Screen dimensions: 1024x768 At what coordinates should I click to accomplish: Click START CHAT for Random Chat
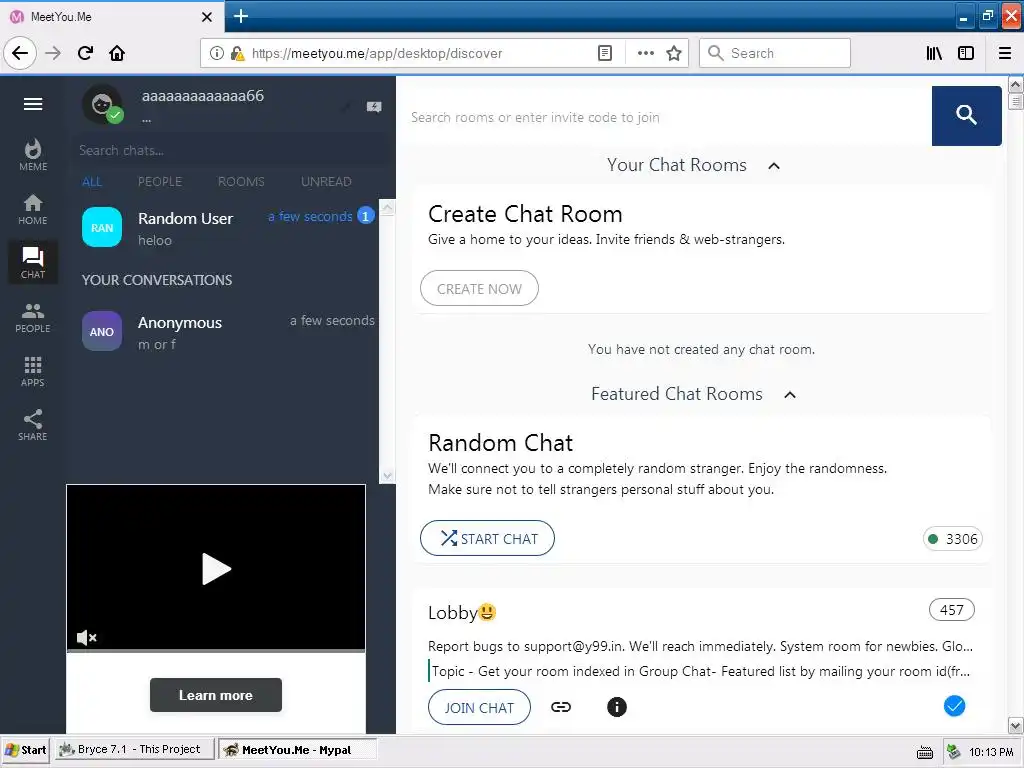pyautogui.click(x=487, y=538)
